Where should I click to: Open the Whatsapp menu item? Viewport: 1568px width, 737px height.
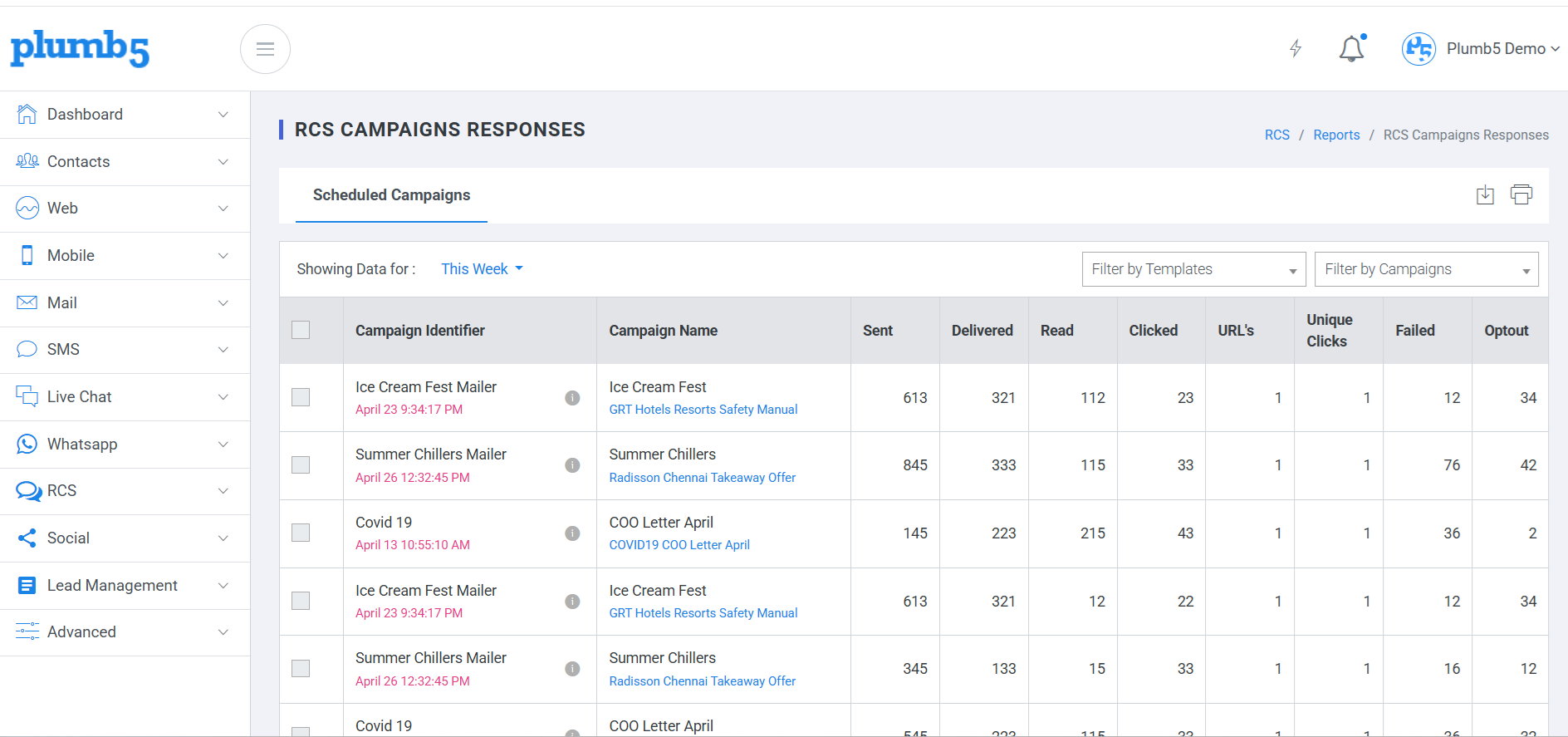tap(125, 445)
